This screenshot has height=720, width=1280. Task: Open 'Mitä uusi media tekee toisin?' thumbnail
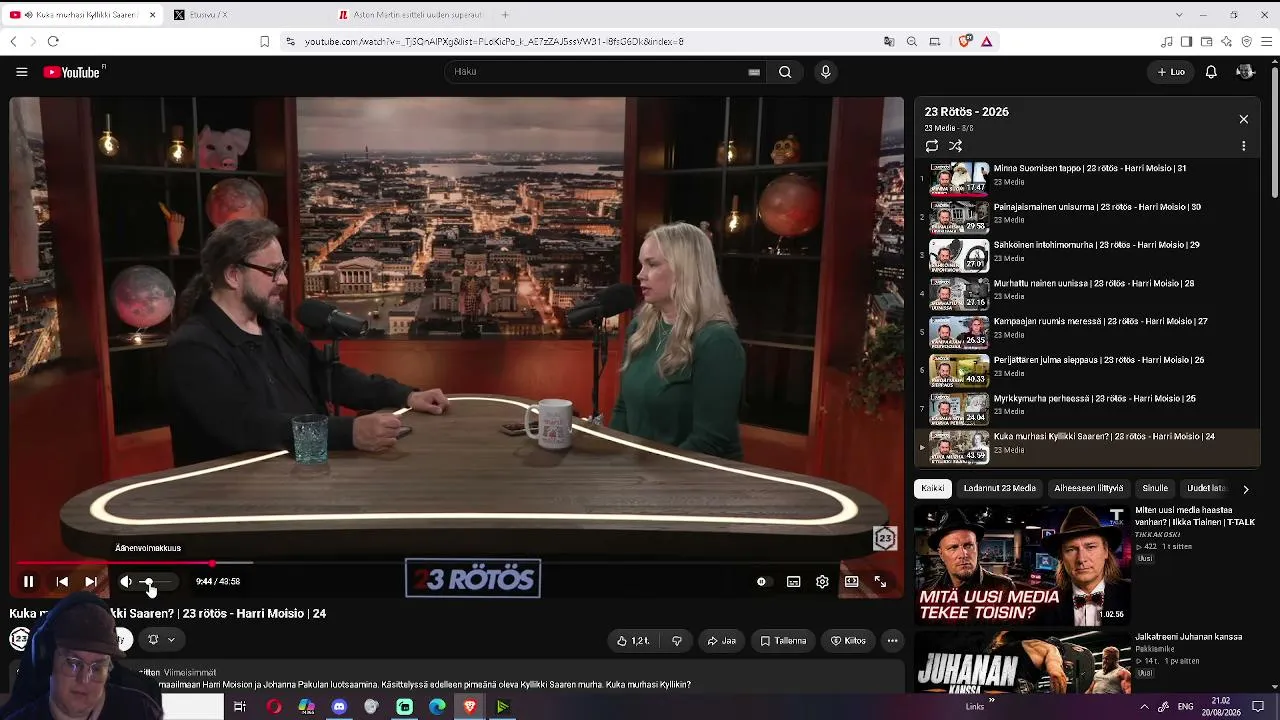click(x=1021, y=566)
